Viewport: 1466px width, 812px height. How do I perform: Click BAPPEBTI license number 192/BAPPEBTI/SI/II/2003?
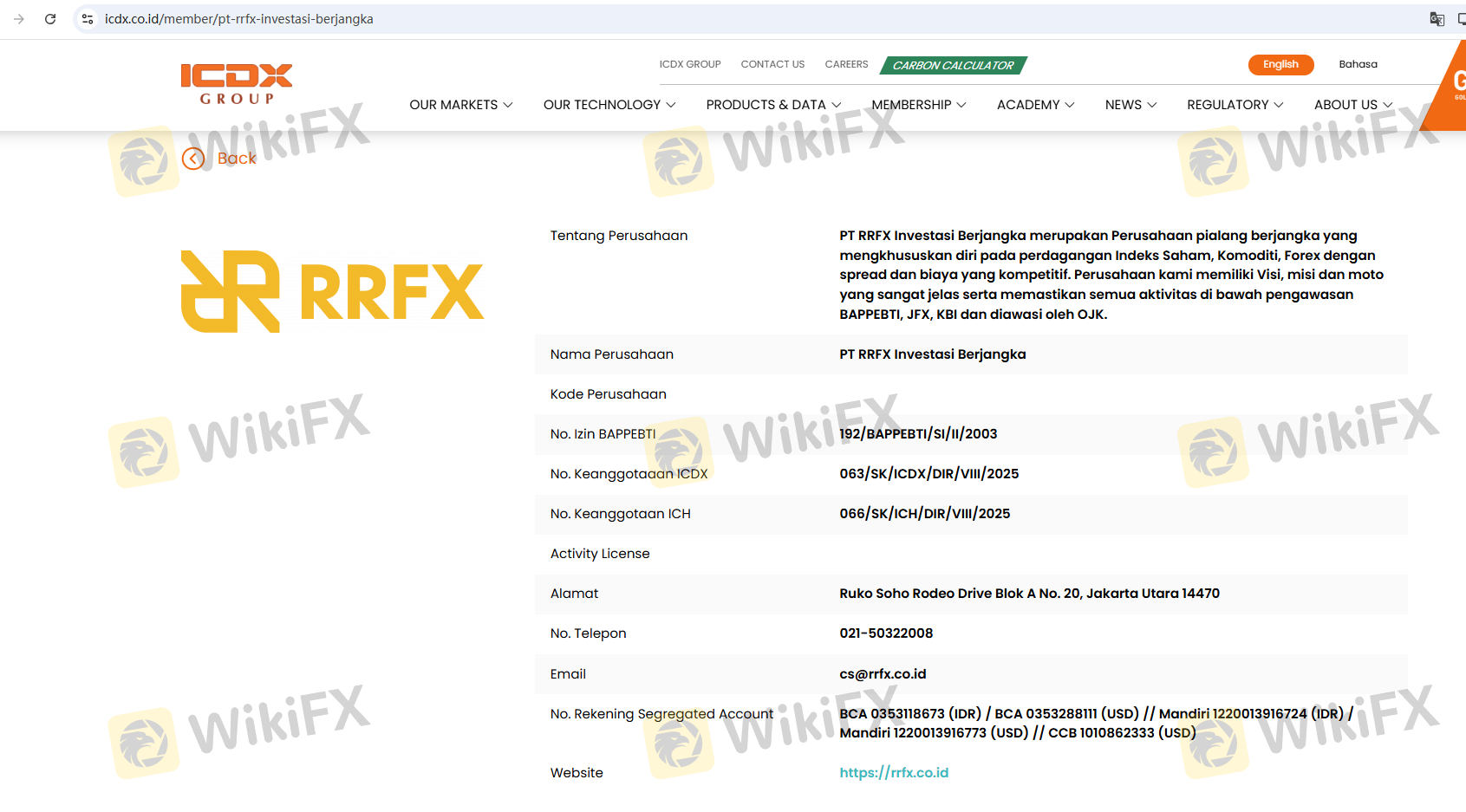point(918,434)
